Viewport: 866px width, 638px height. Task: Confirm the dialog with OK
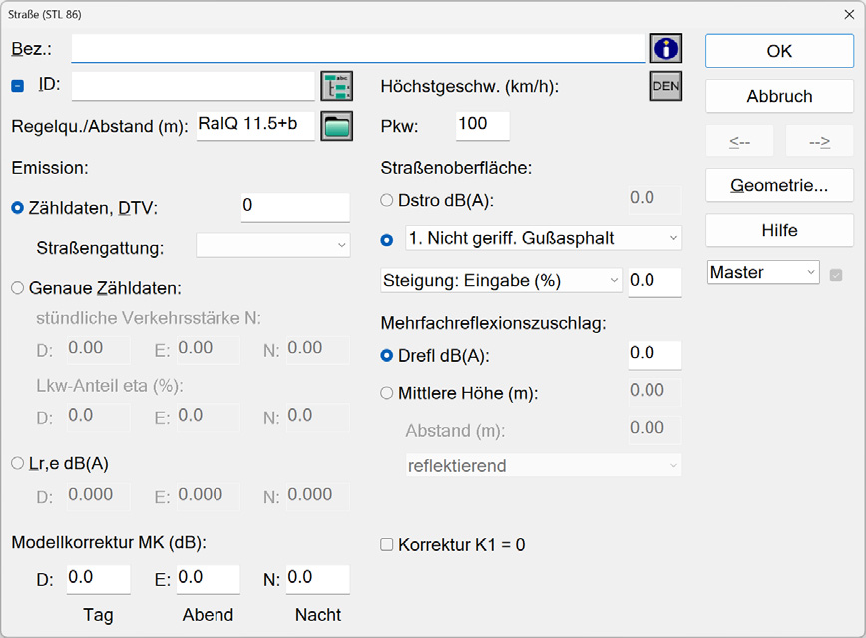click(779, 51)
